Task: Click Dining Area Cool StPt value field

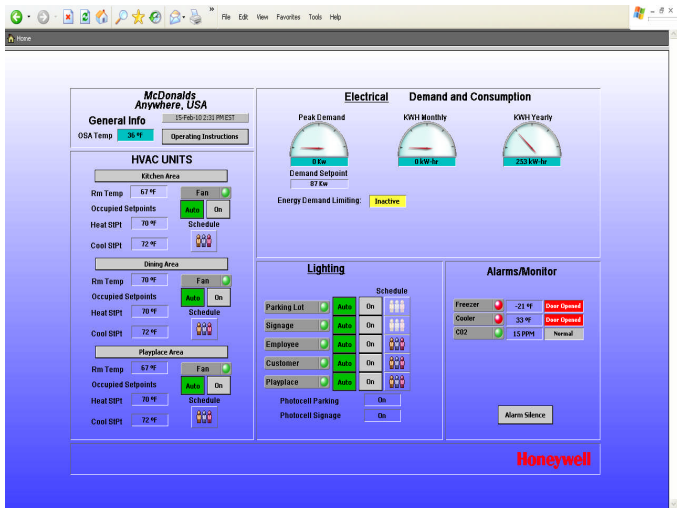Action: pyautogui.click(x=149, y=332)
